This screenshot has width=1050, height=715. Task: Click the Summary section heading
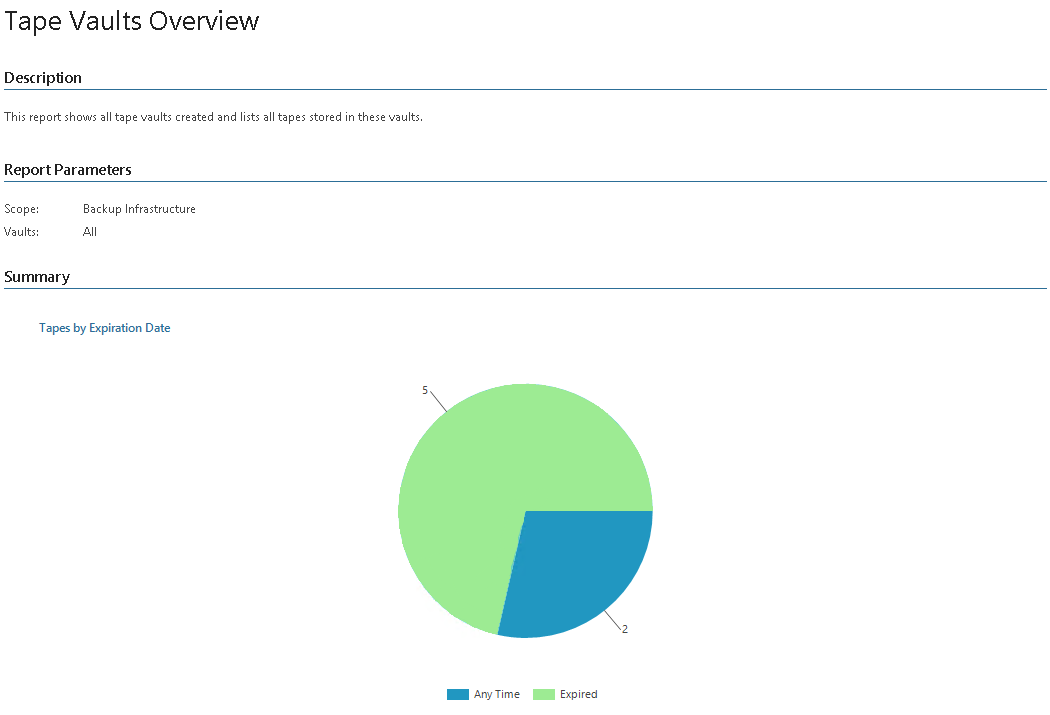point(37,276)
